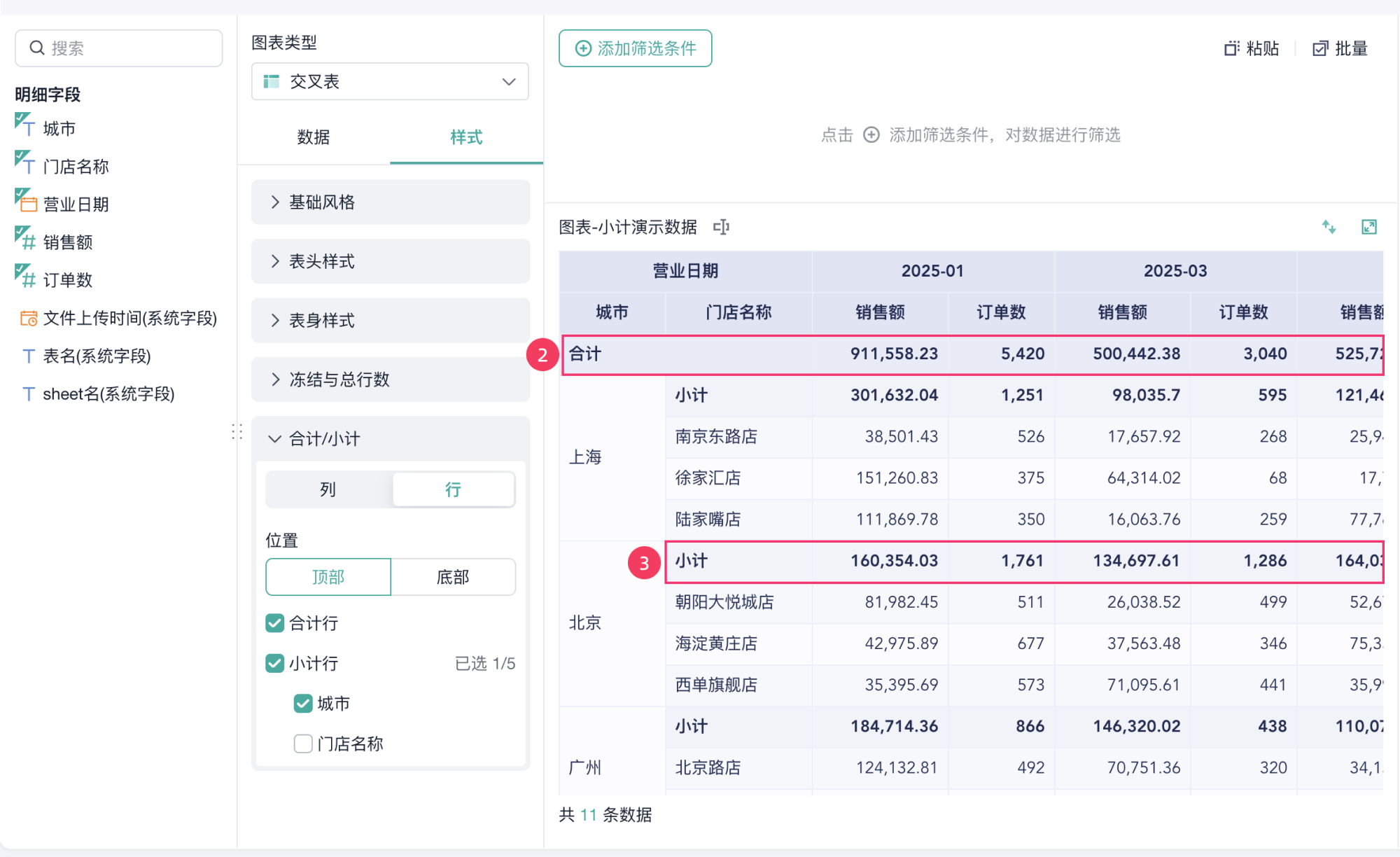Screen dimensions: 1400x857
Task: Click the 文件上传时间 date-time field icon
Action: (29, 319)
